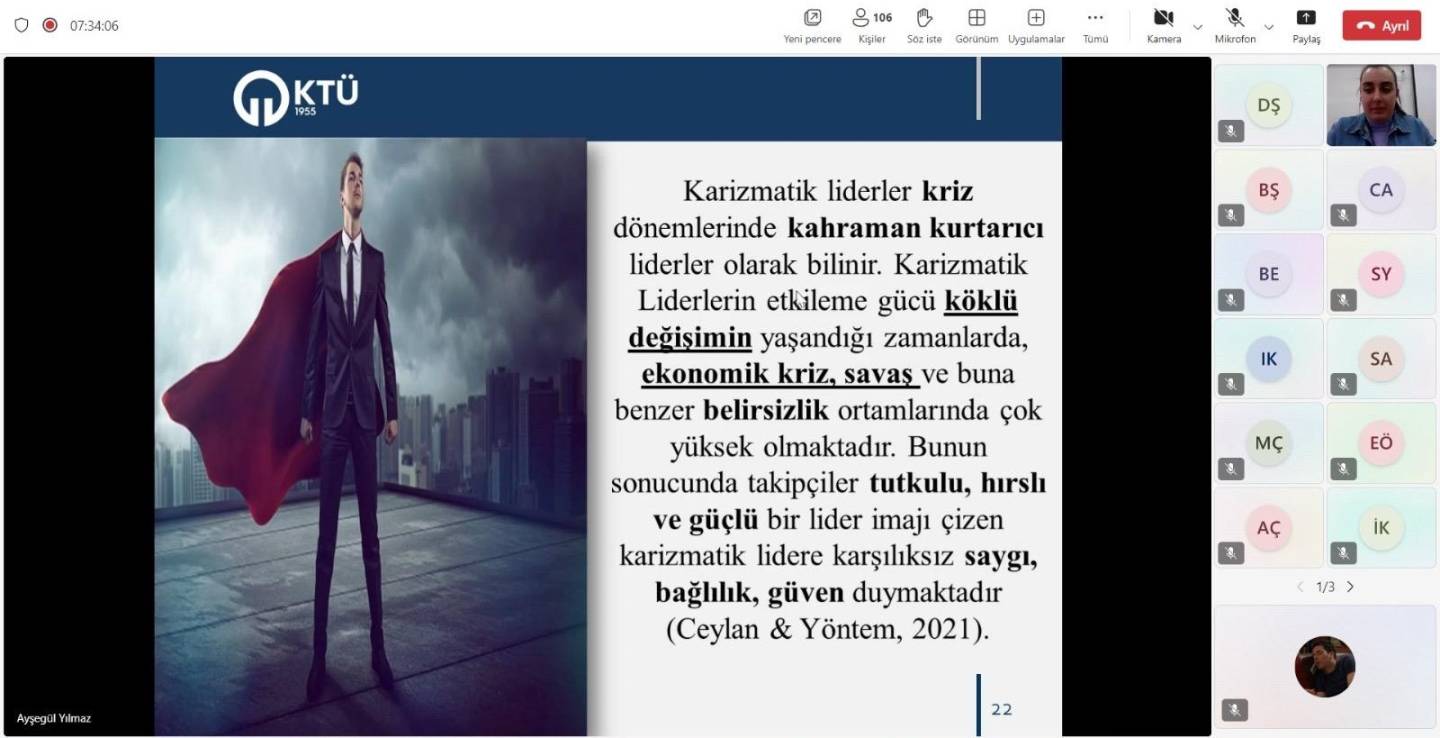
Task: Select participant tile İK
Action: (x=1381, y=528)
